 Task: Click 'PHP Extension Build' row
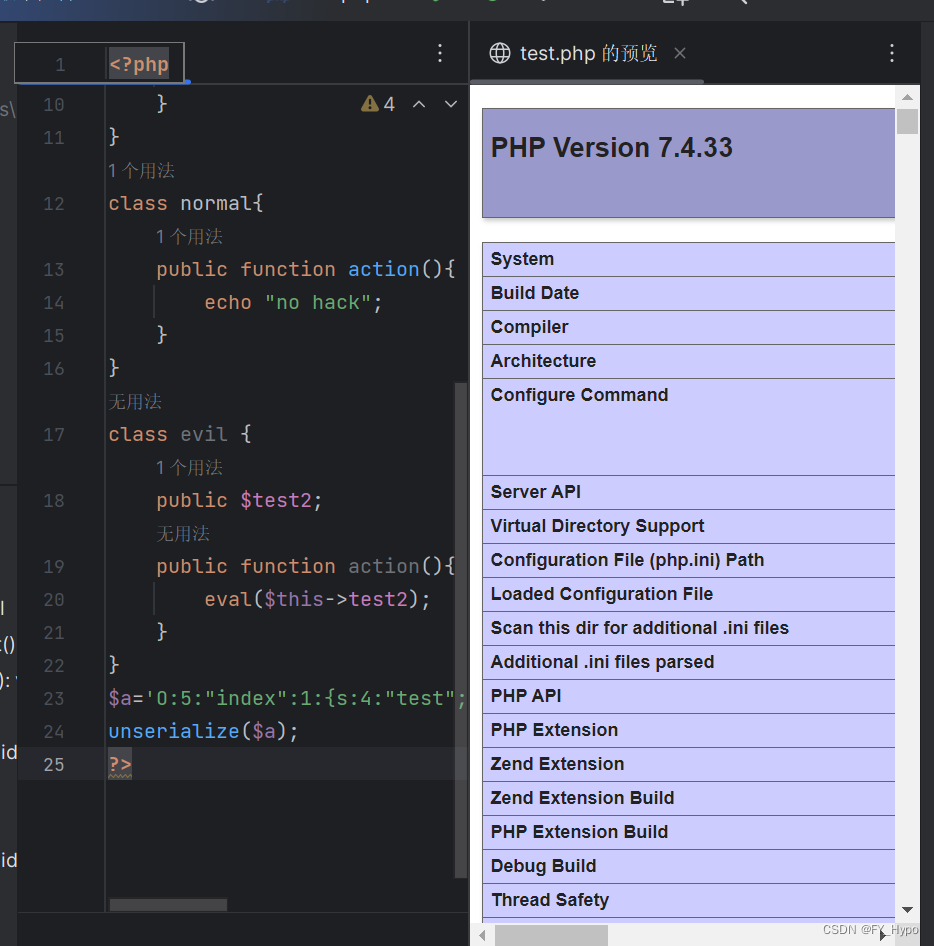[688, 833]
